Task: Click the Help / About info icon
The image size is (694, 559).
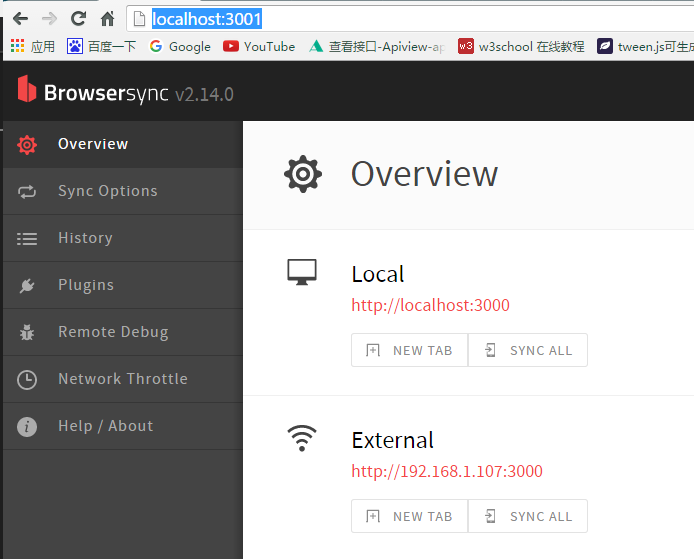Action: [x=27, y=427]
